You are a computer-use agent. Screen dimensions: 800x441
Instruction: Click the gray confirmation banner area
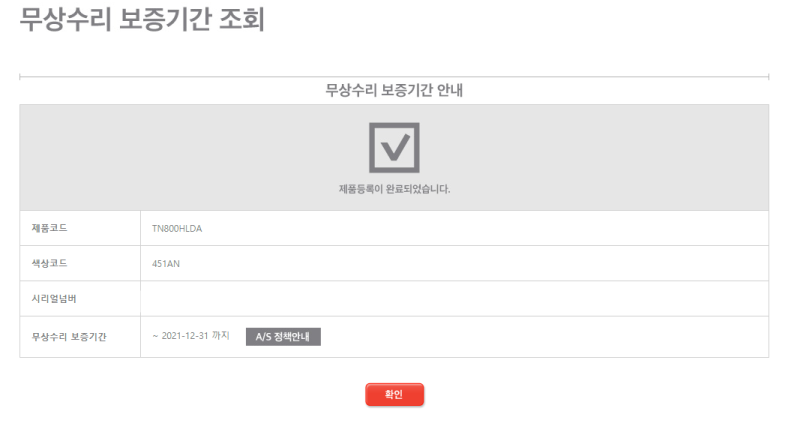[x=394, y=158]
